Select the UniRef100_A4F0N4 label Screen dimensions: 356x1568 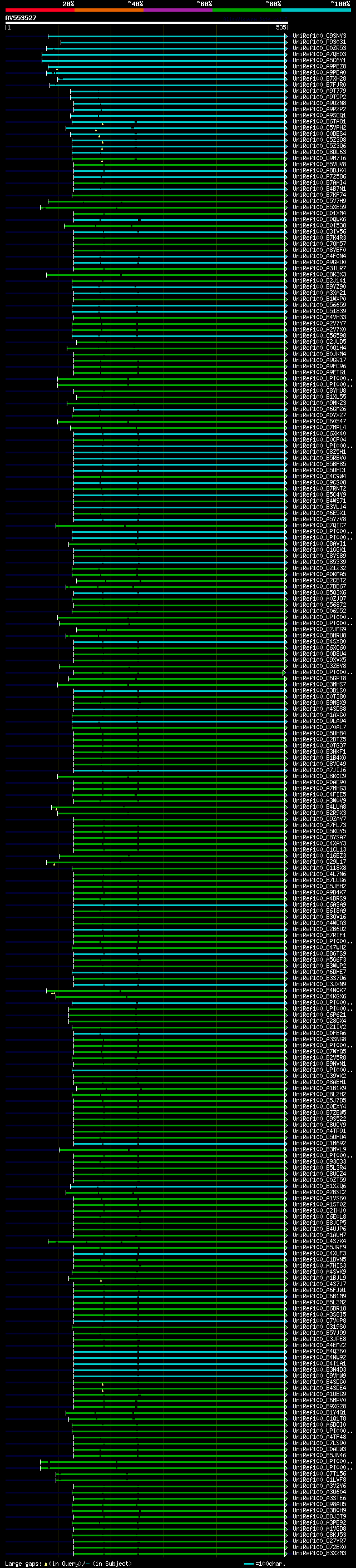point(319,256)
